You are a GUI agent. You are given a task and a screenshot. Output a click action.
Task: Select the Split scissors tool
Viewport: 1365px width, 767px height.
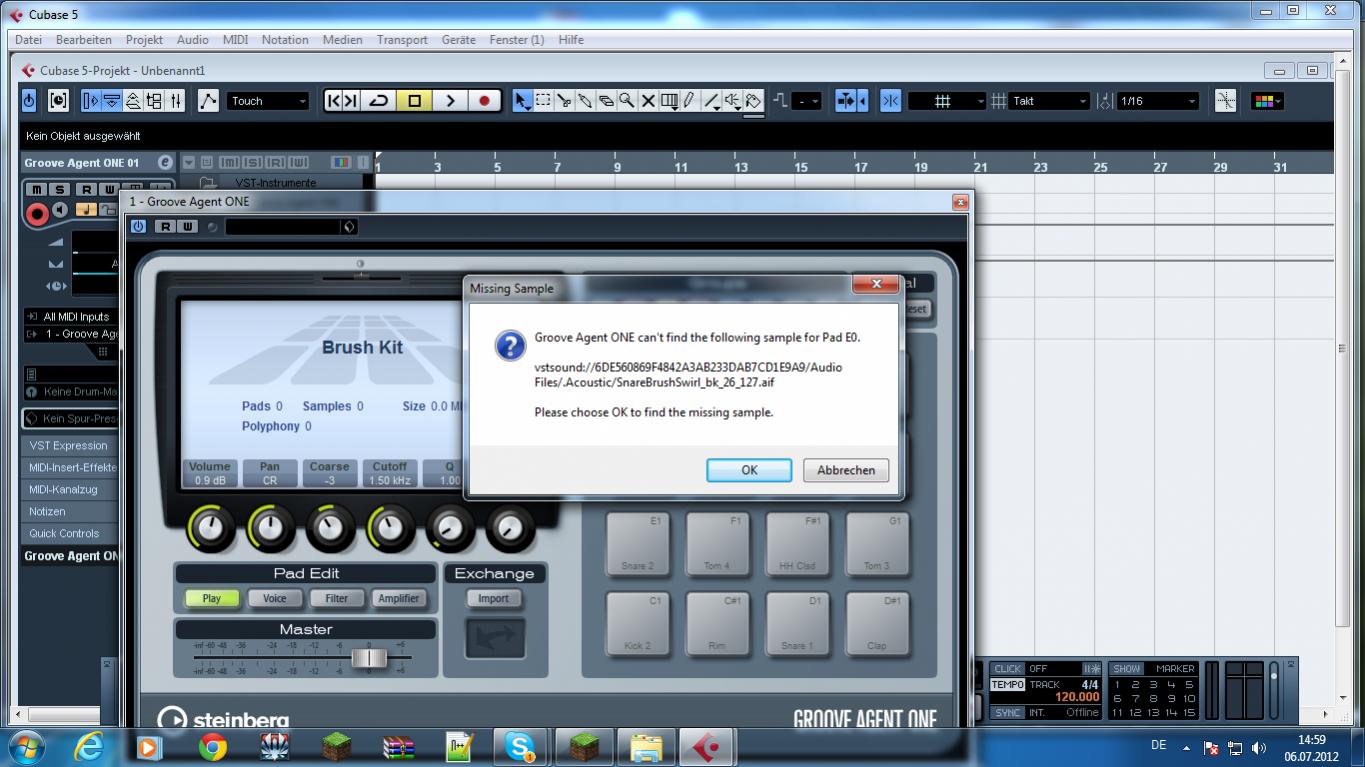[564, 101]
